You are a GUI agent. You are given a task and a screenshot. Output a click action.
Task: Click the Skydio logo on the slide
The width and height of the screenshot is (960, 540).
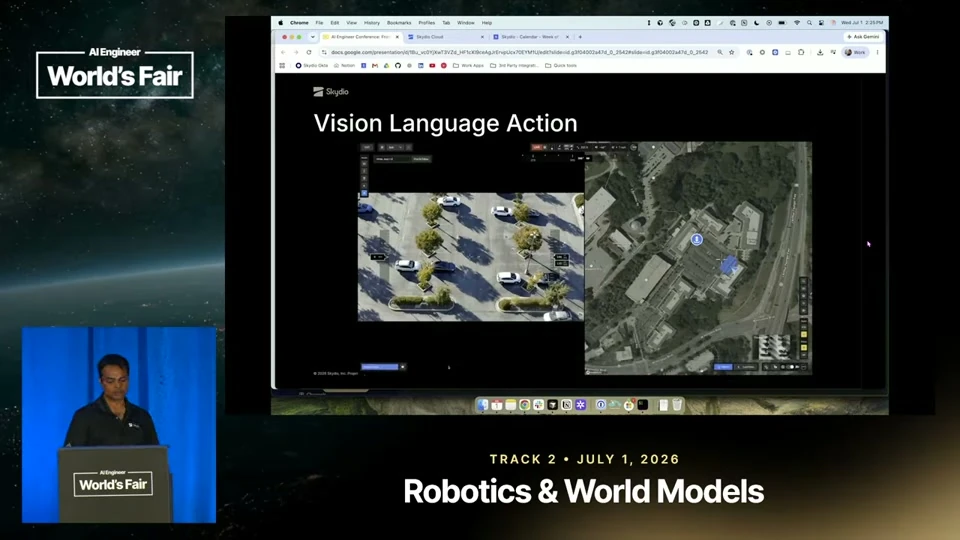click(x=331, y=92)
